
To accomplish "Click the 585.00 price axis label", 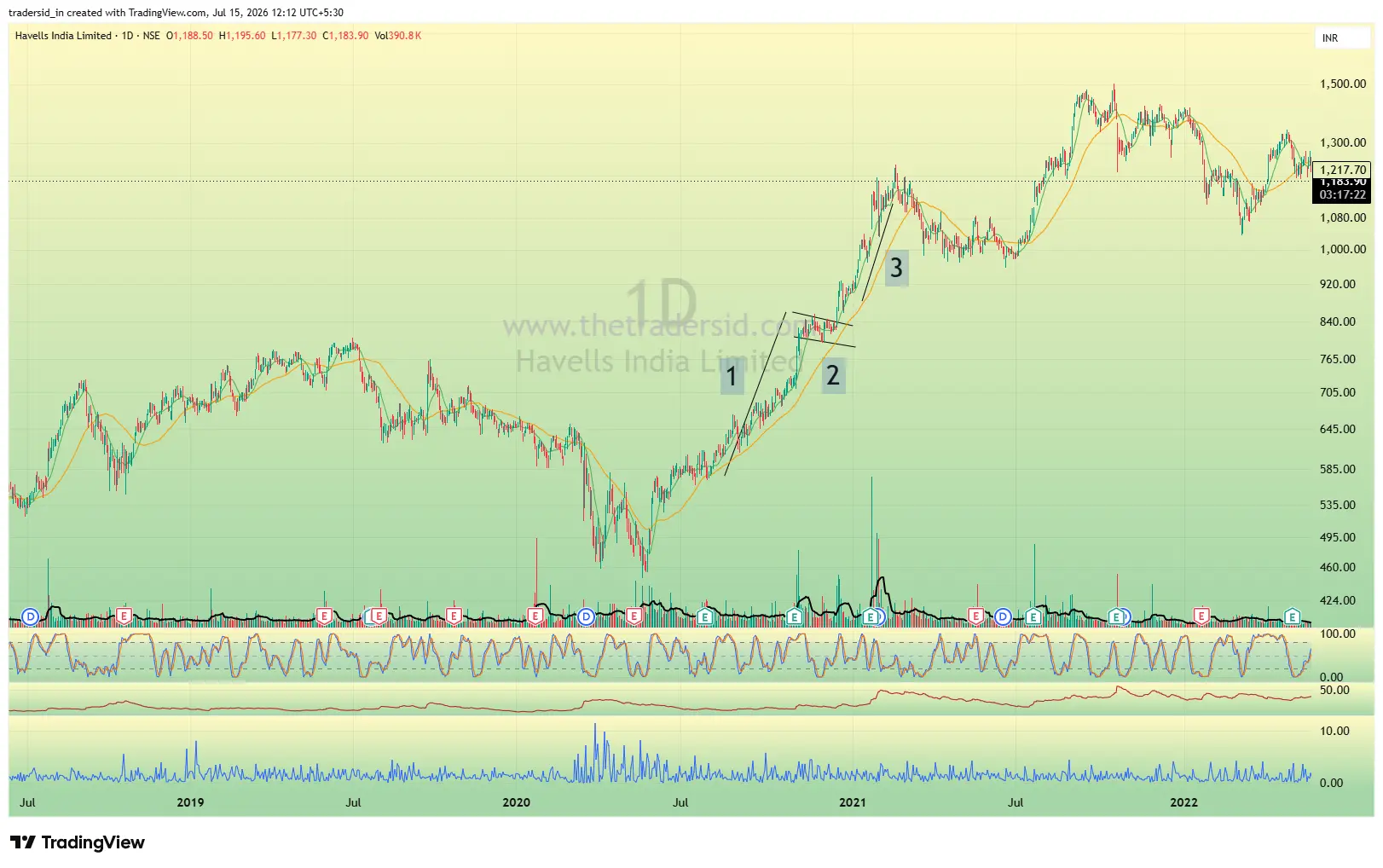I will (x=1338, y=469).
